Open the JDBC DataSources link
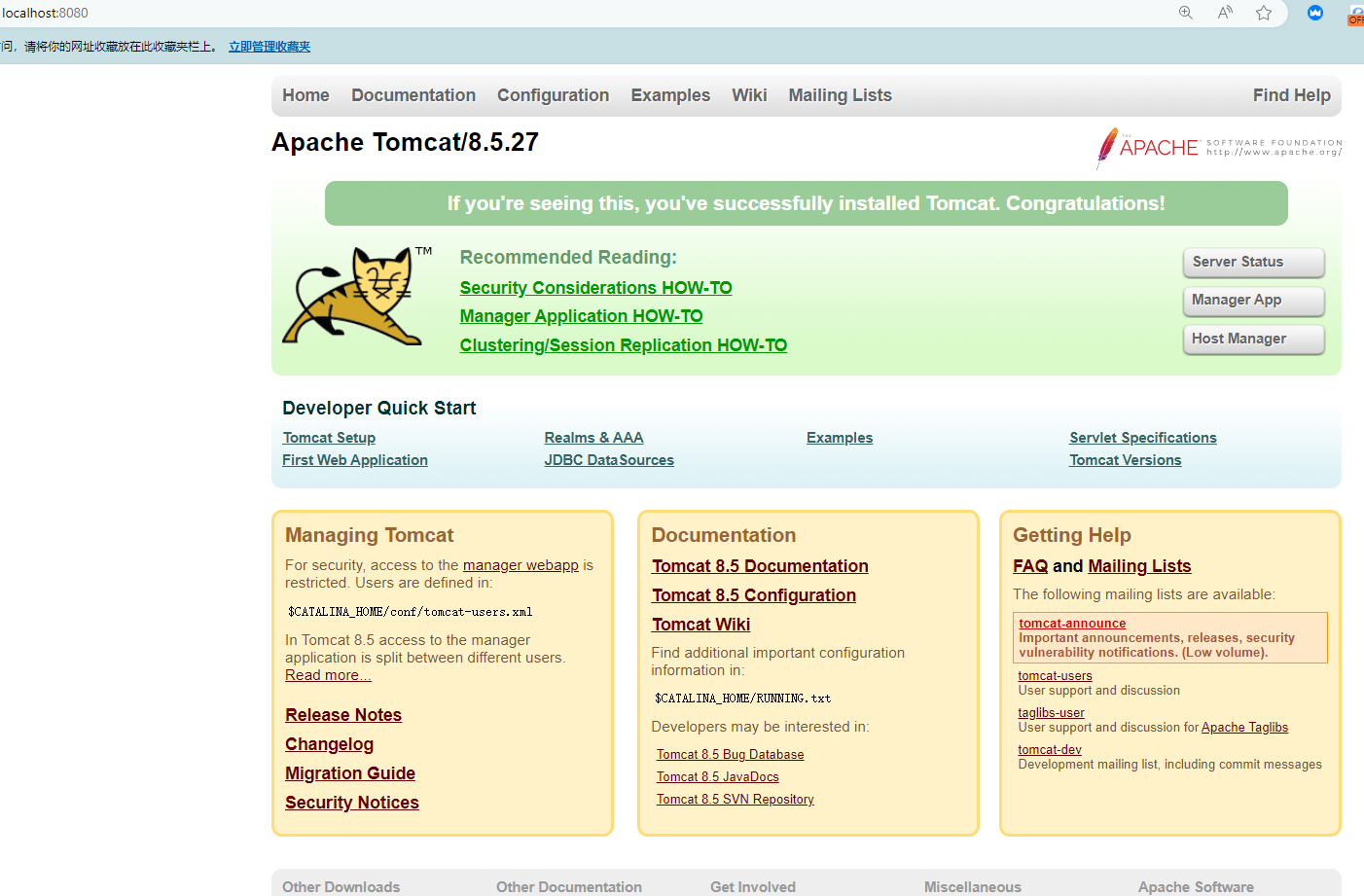 [x=609, y=460]
